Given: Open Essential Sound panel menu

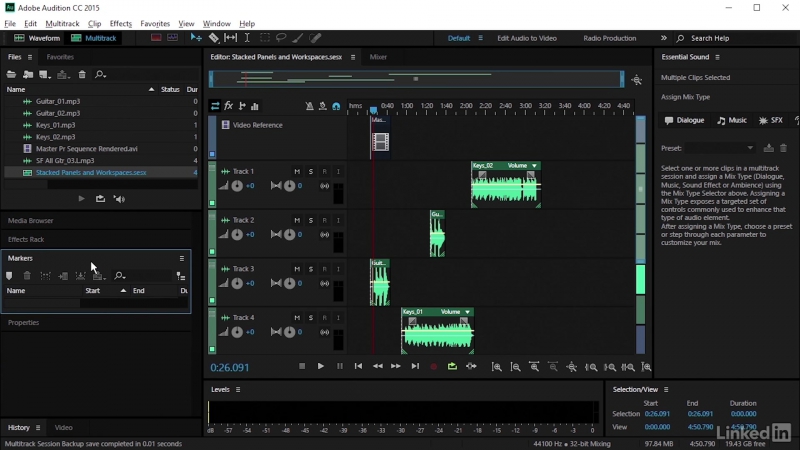Looking at the screenshot, I should click(x=717, y=57).
